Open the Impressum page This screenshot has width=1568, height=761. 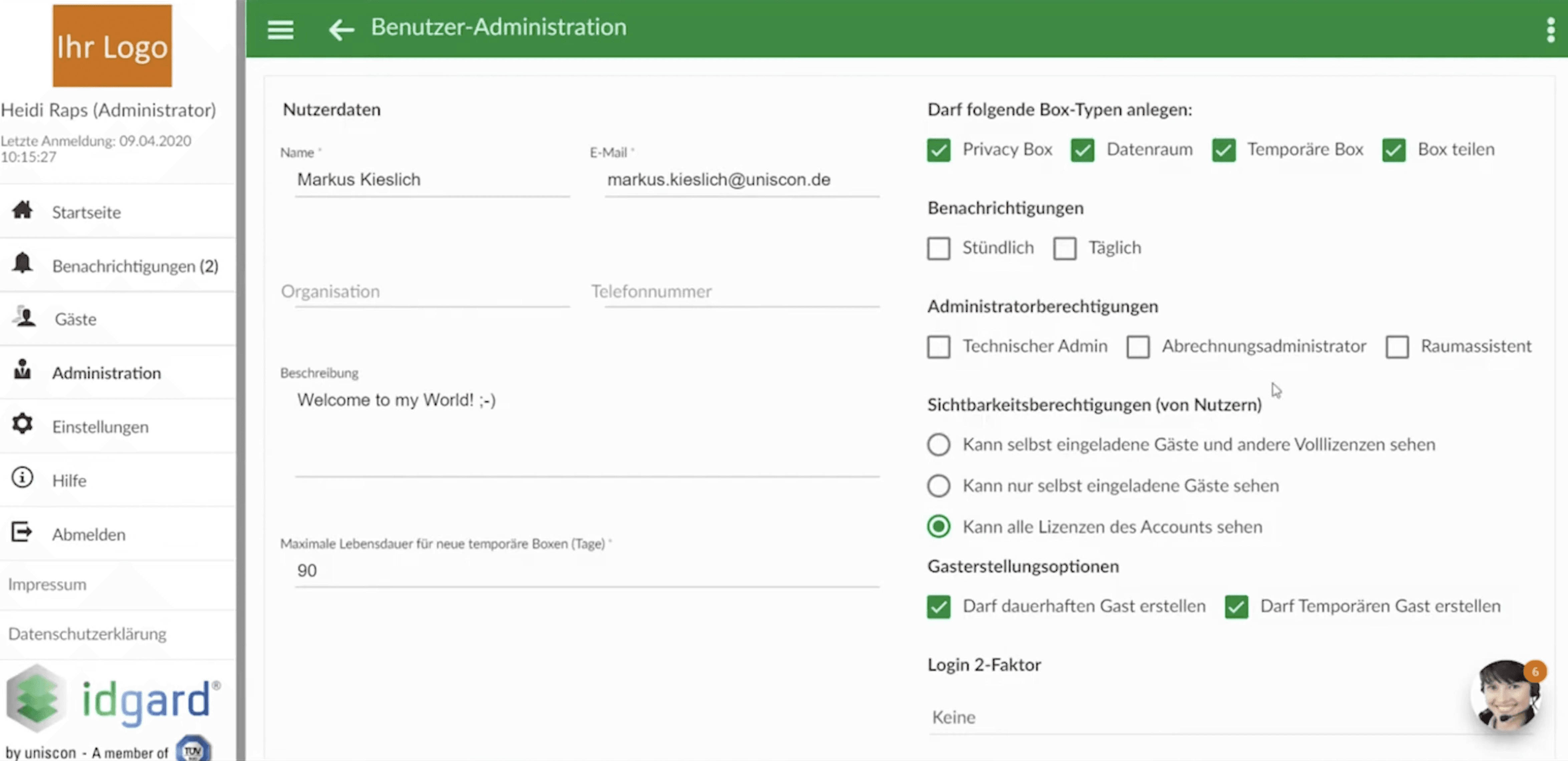(47, 584)
